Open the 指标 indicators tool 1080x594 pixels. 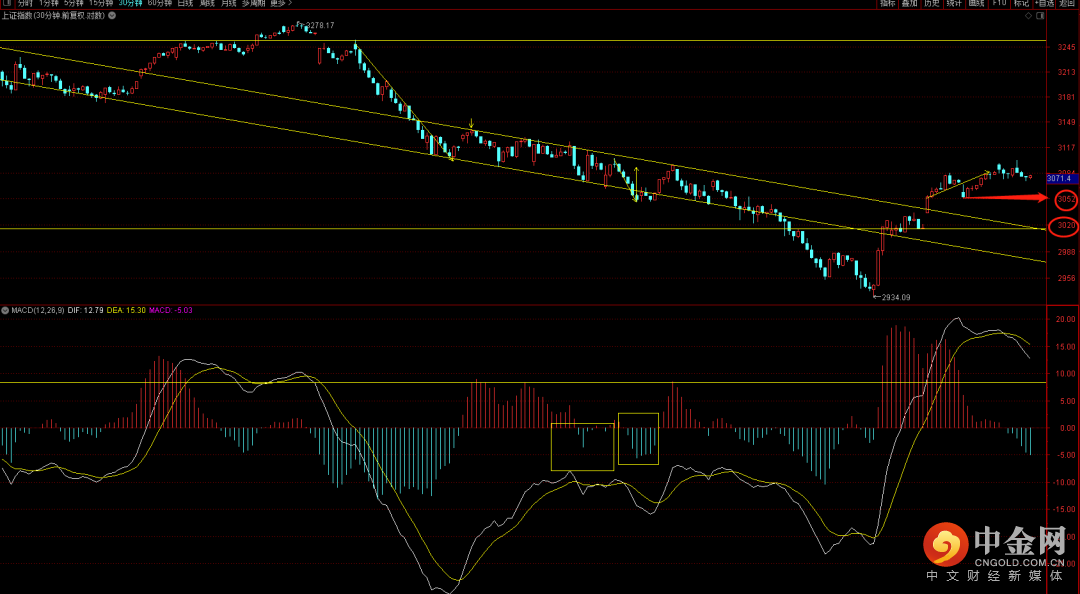coord(887,4)
